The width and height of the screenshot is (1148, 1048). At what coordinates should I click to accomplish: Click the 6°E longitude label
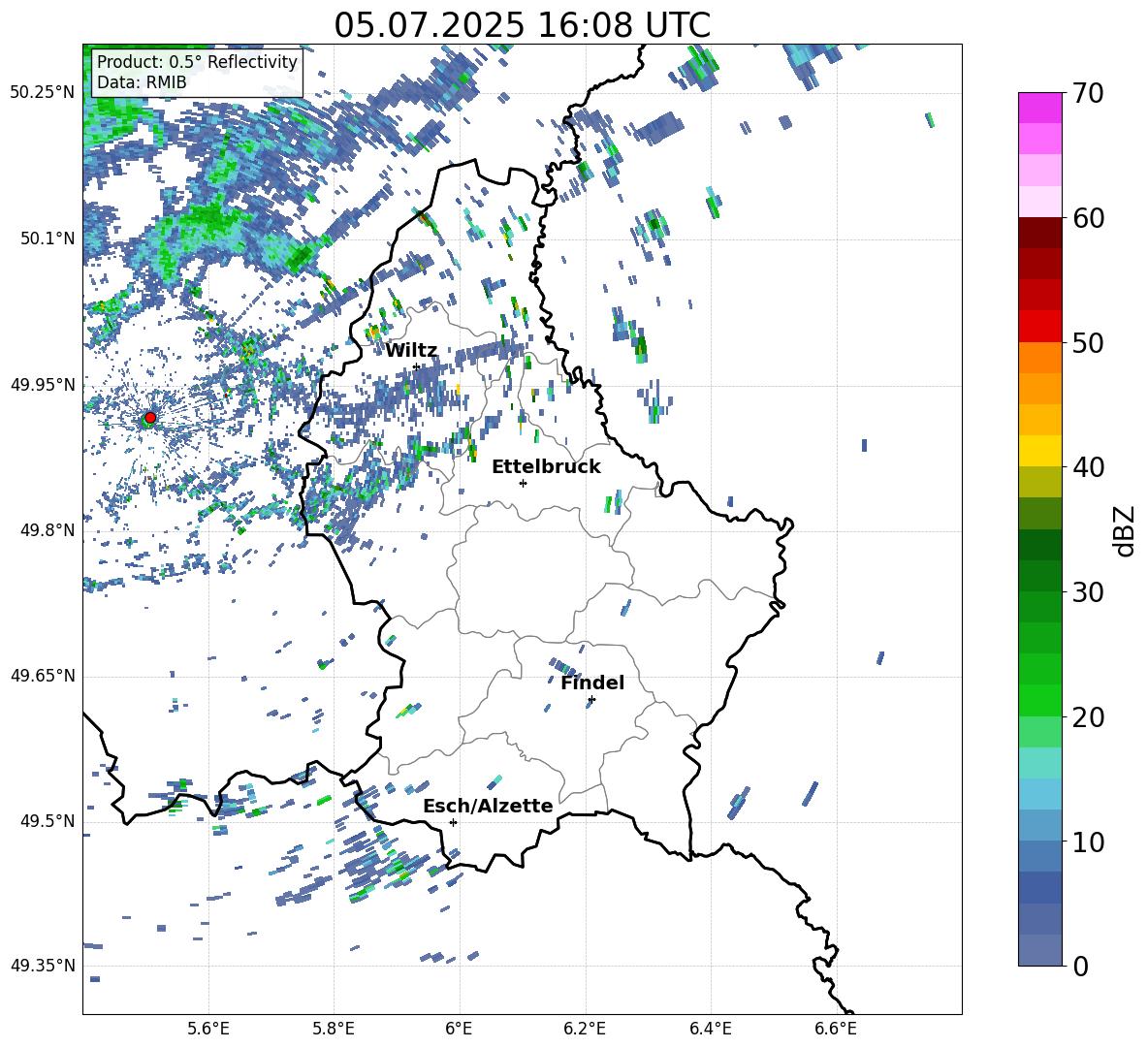(x=459, y=1030)
